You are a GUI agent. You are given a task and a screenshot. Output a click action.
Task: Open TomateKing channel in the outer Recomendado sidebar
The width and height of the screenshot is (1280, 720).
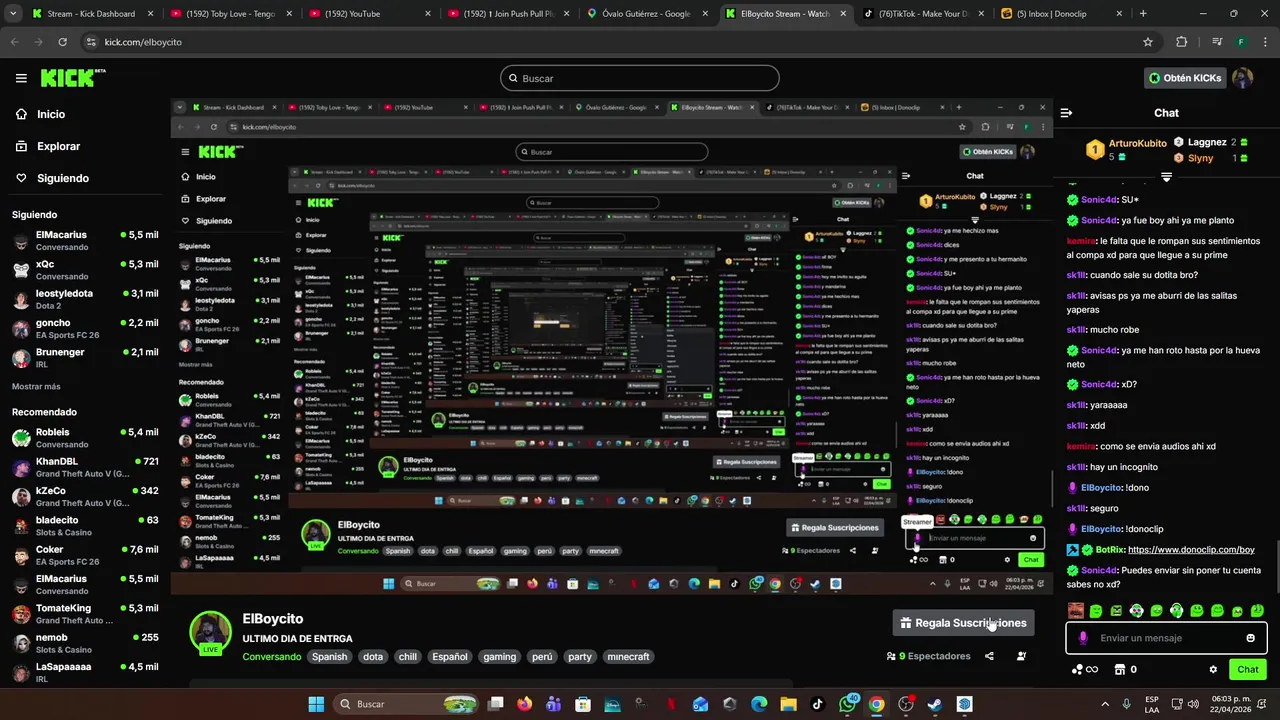tap(85, 613)
